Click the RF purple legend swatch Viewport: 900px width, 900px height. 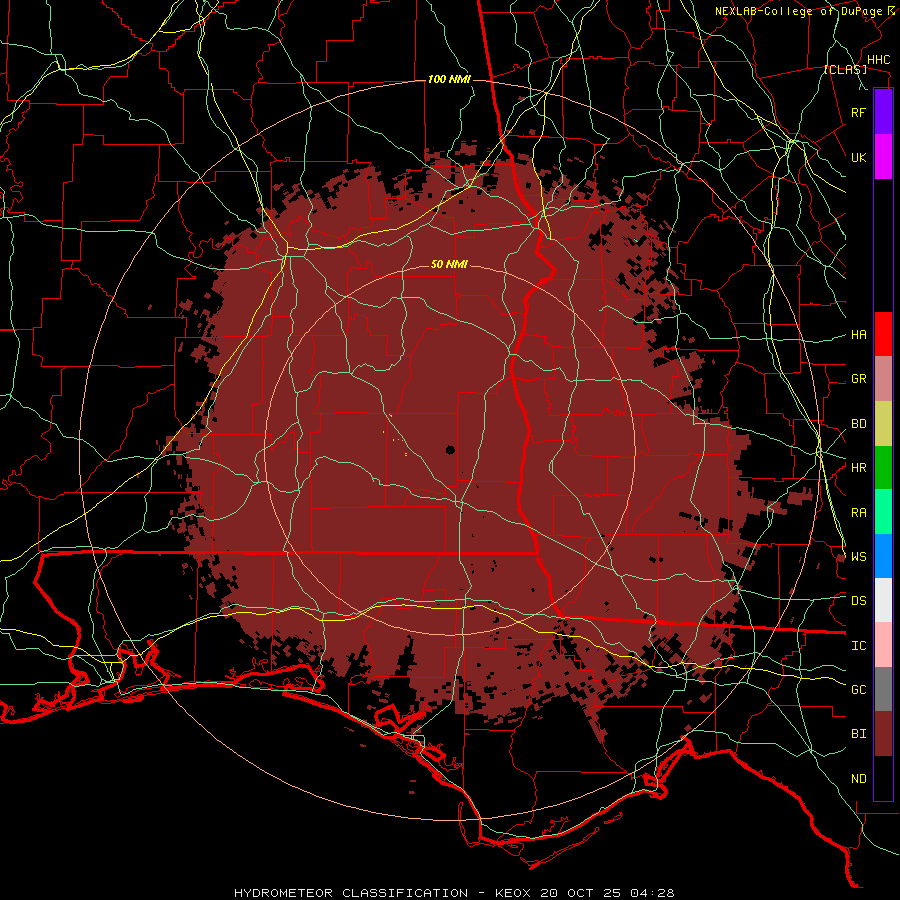click(x=883, y=112)
